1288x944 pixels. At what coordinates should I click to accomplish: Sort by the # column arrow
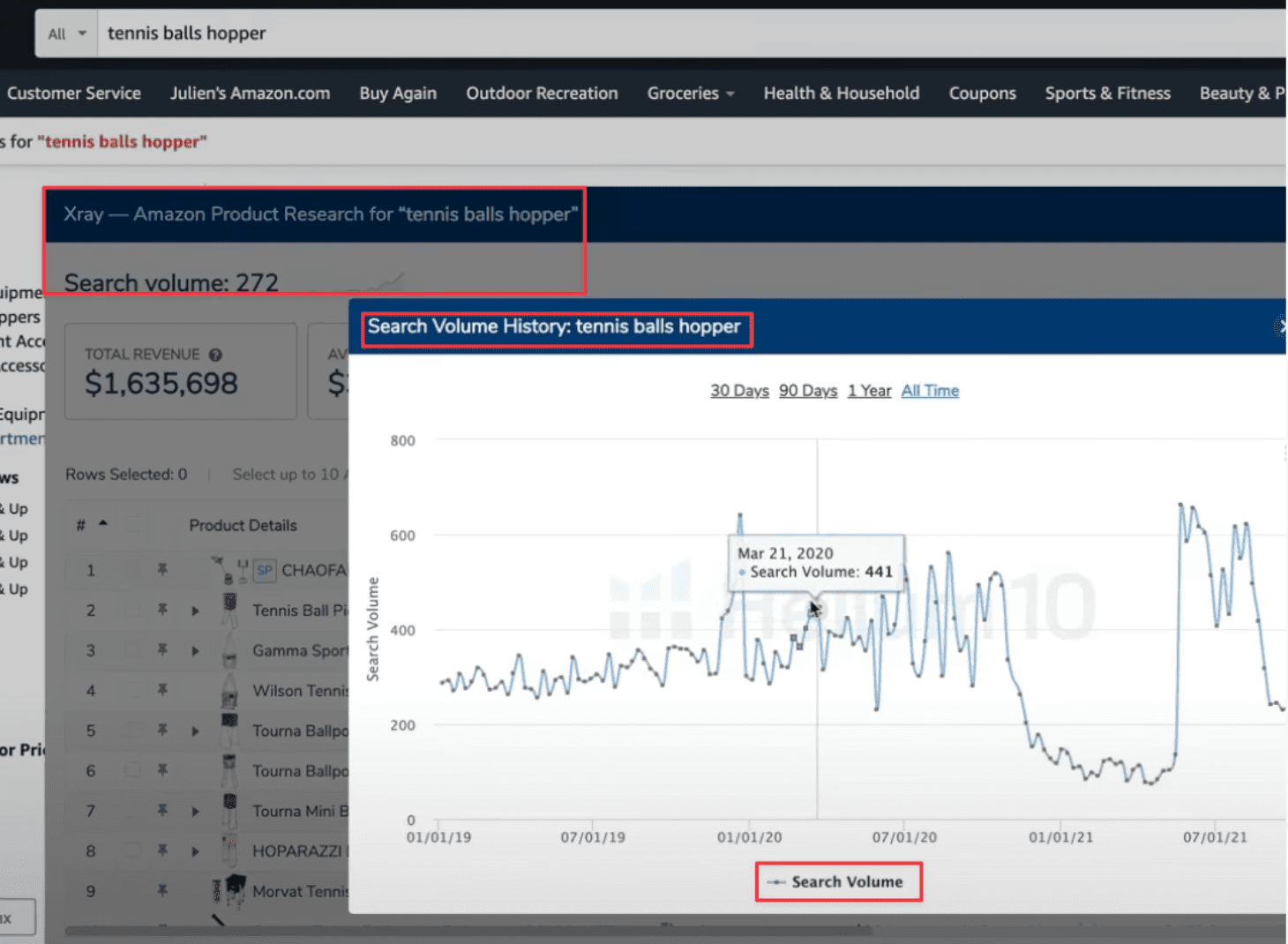click(103, 524)
